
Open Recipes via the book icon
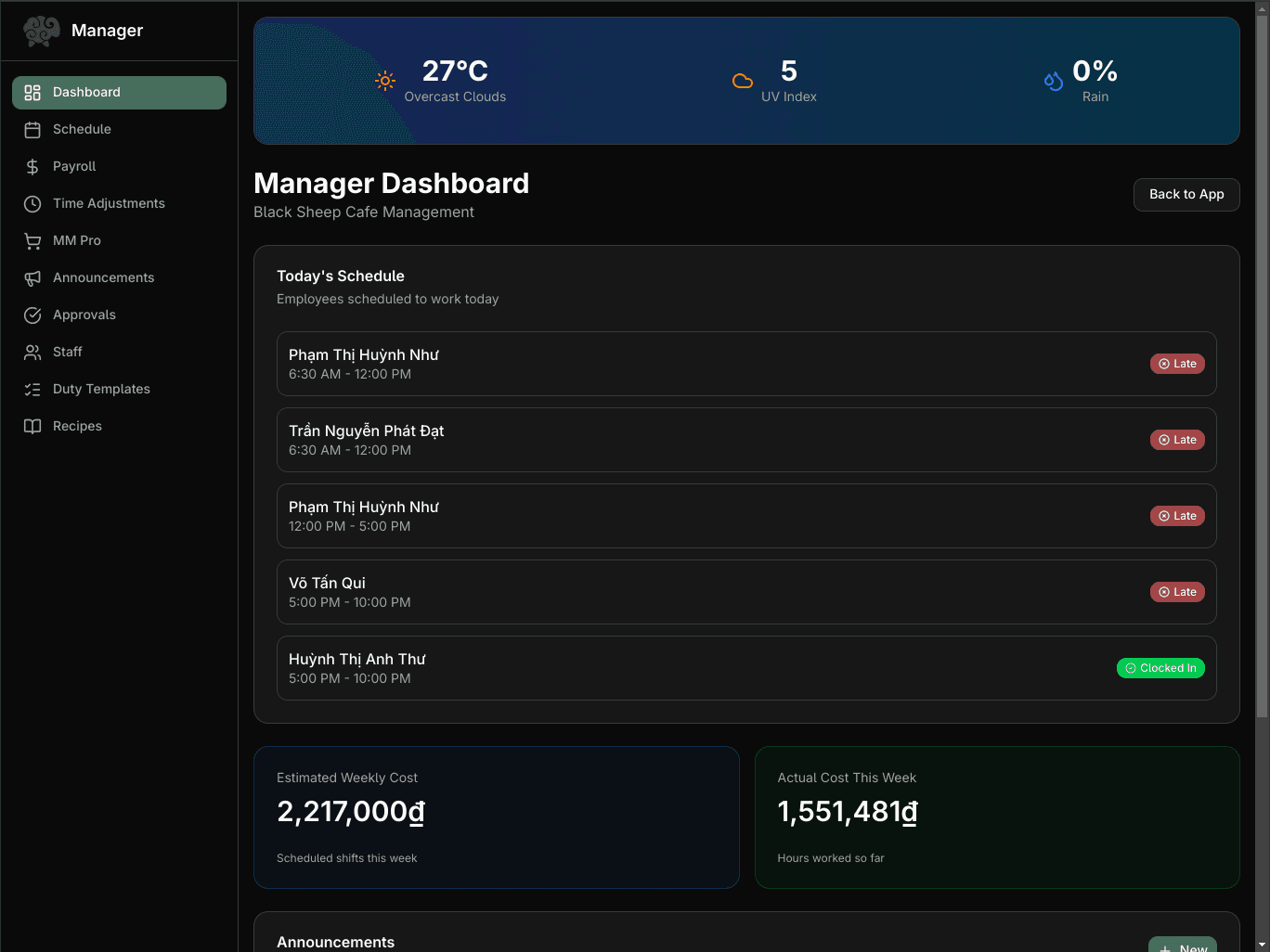[32, 426]
